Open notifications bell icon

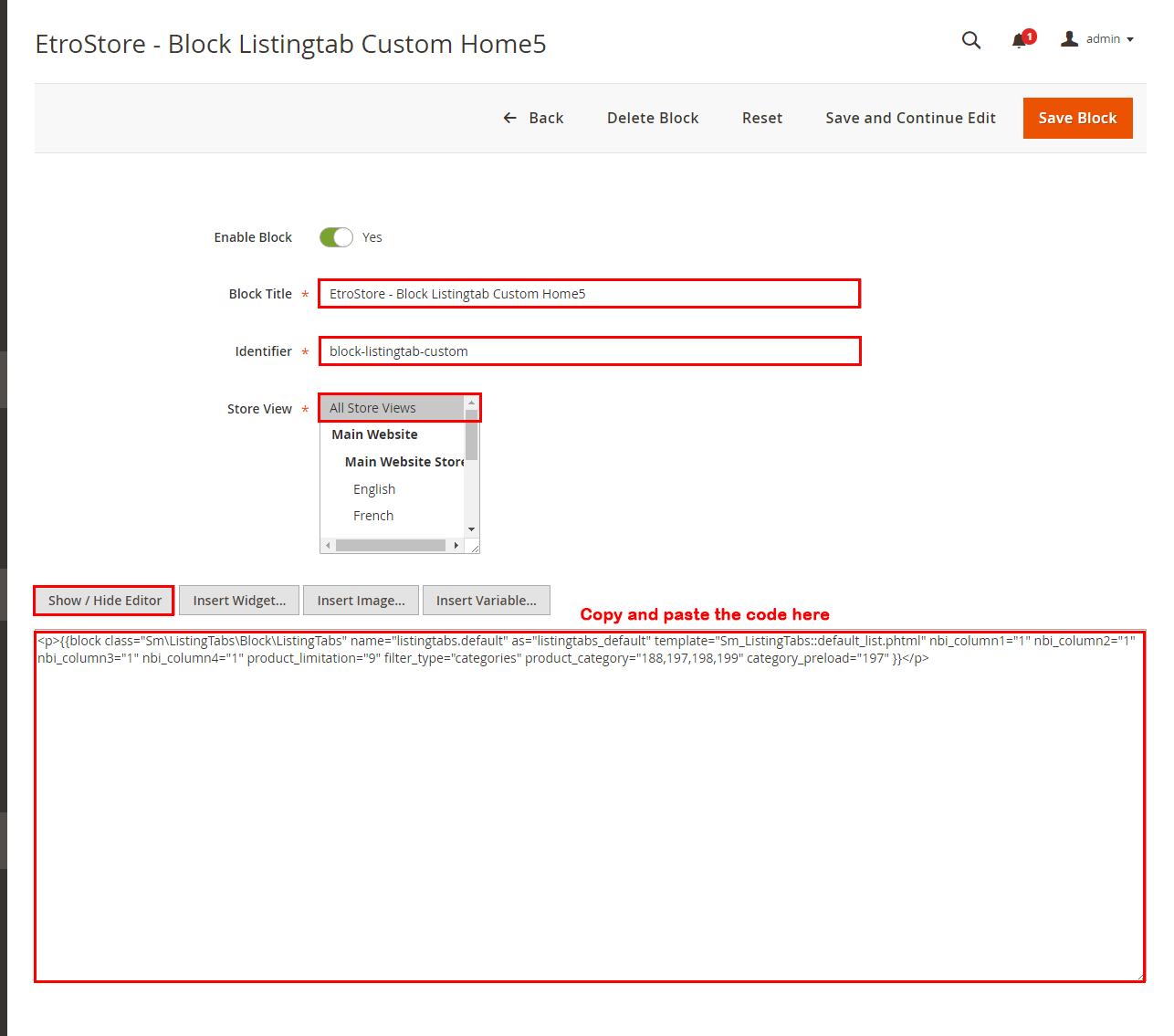[x=1020, y=40]
